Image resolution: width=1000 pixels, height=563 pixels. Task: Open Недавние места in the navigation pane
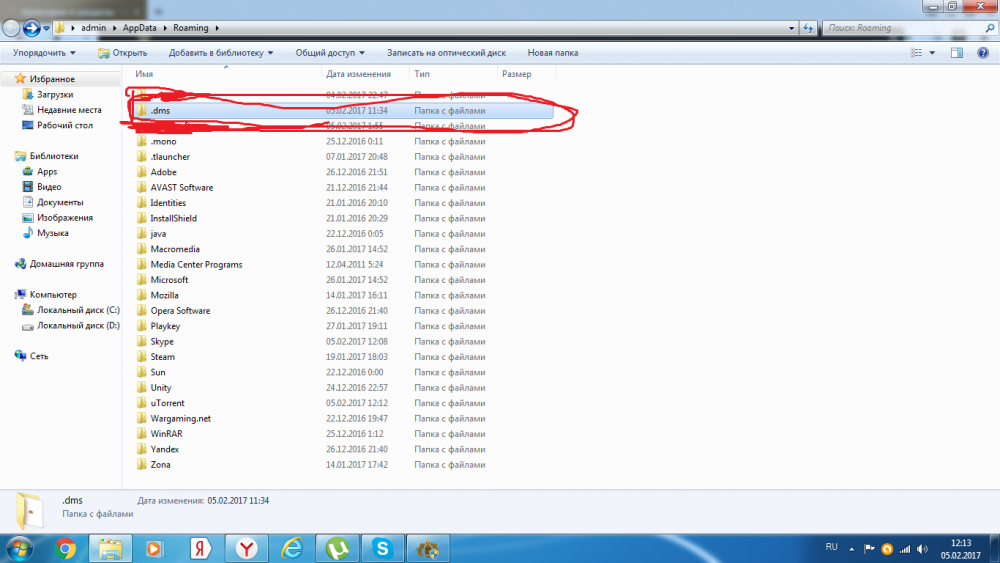click(x=69, y=110)
